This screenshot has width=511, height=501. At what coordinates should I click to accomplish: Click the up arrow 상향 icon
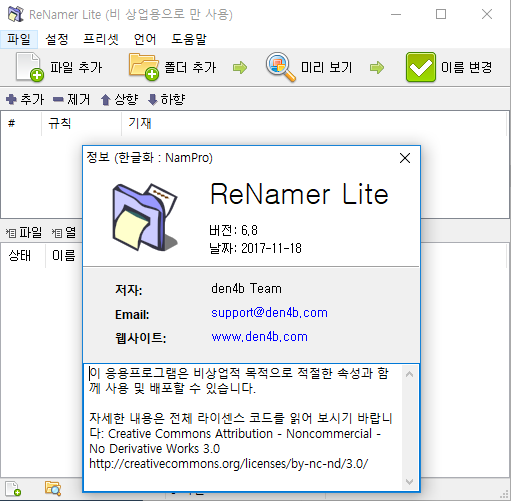click(106, 99)
